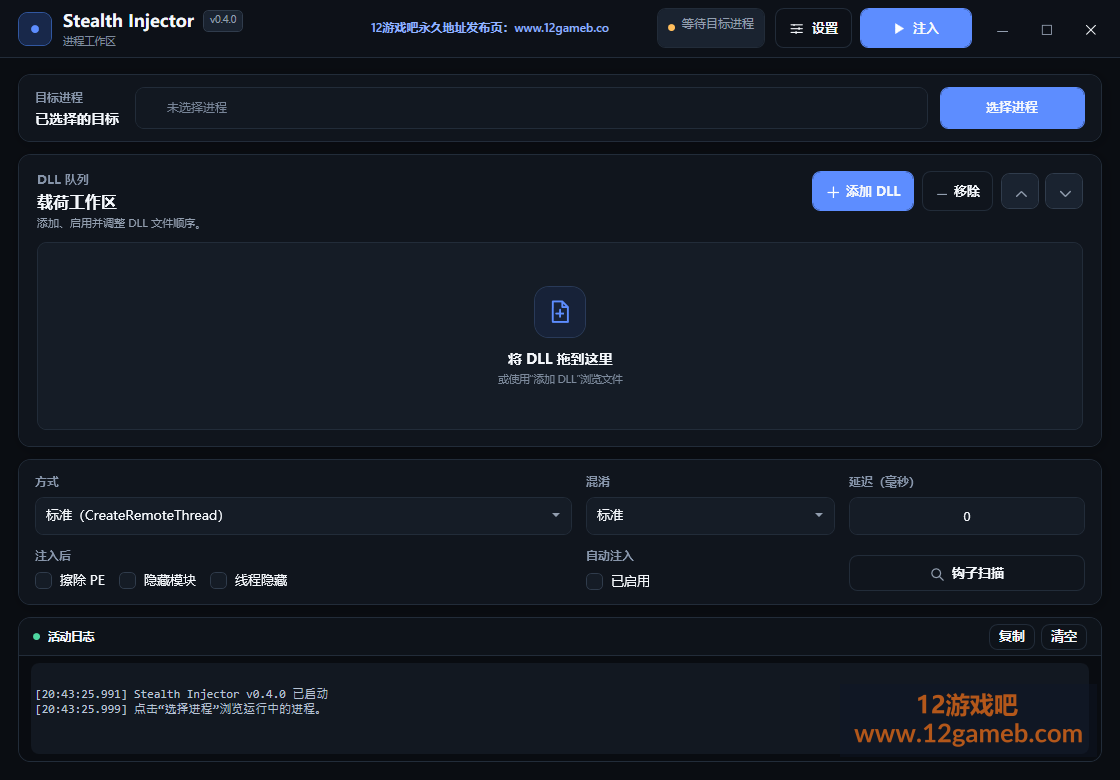Open the www.12gameb.co link in header
This screenshot has width=1120, height=780.
(x=561, y=29)
